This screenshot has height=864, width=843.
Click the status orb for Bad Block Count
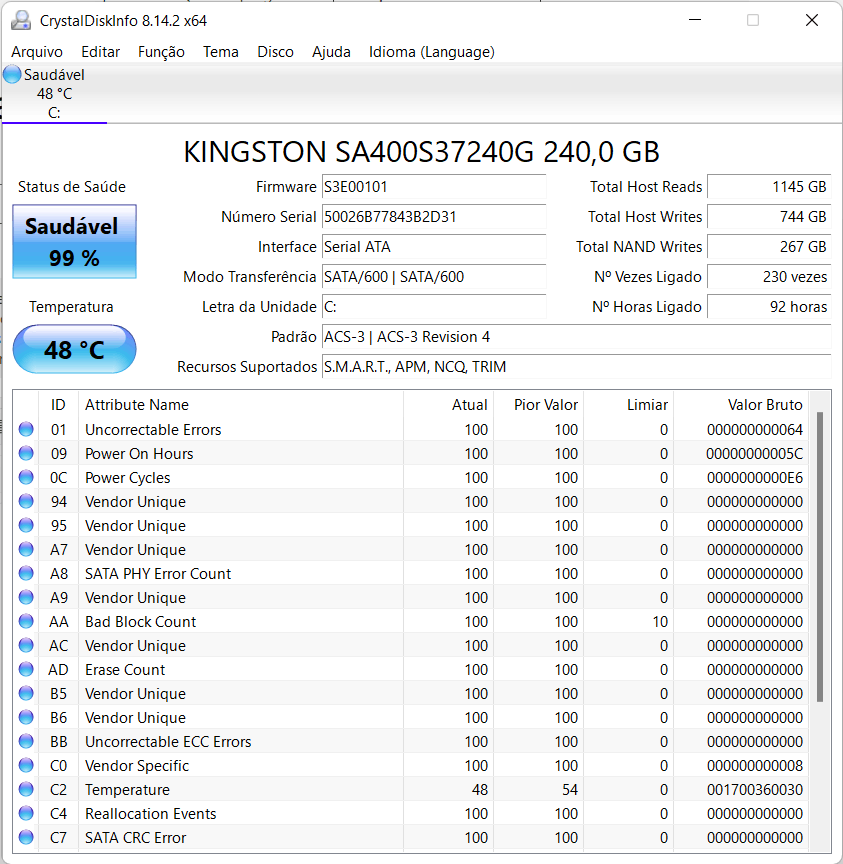(x=26, y=621)
